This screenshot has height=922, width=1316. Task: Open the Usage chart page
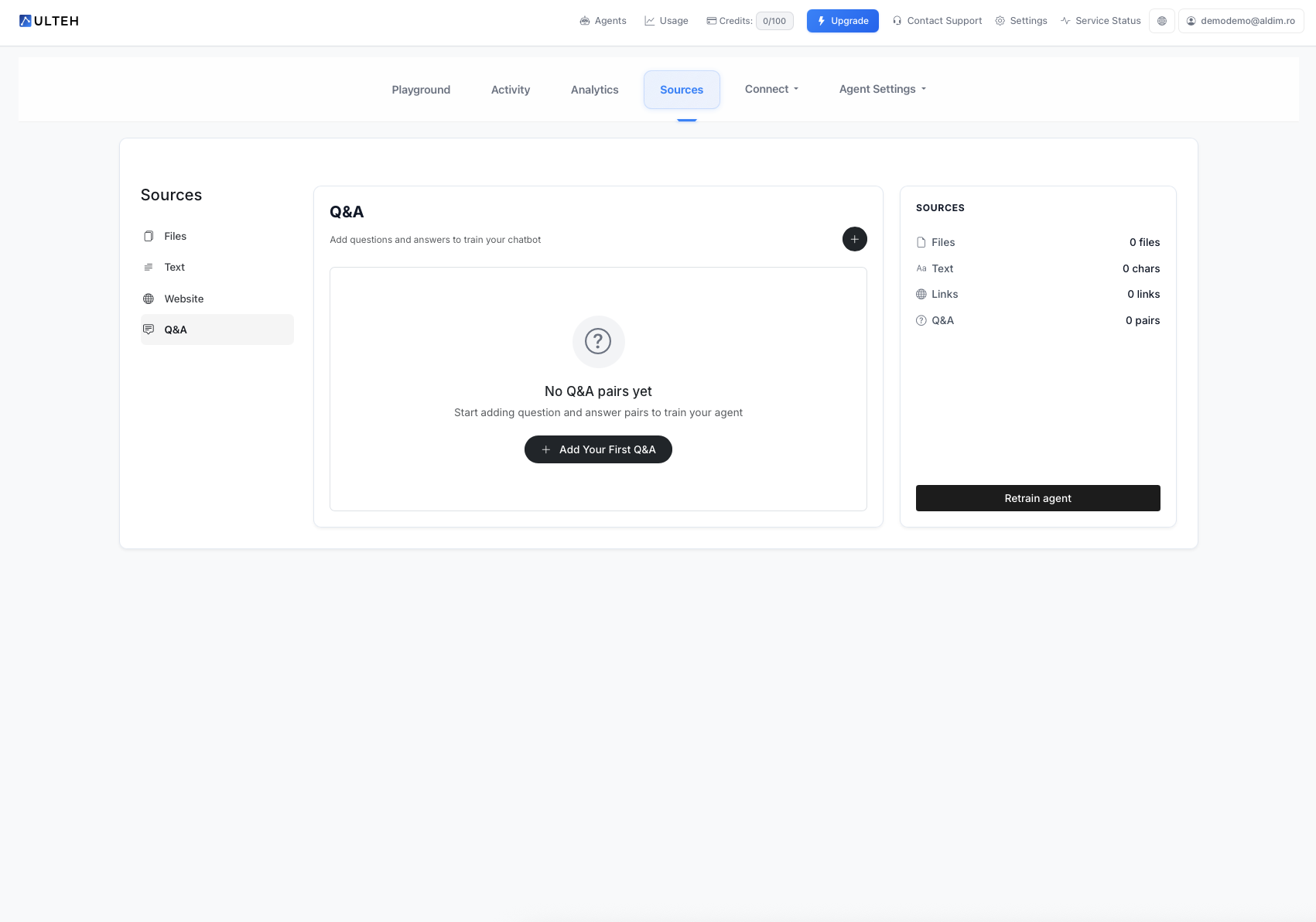(x=666, y=21)
